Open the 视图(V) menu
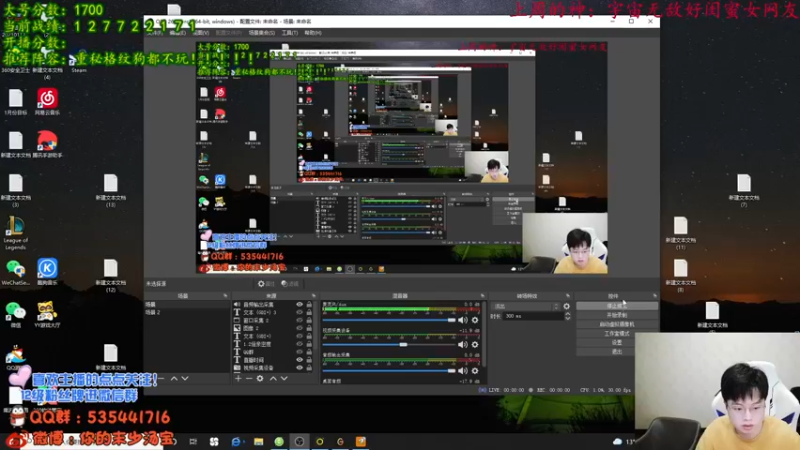Screen dimensions: 800x450 201,33
